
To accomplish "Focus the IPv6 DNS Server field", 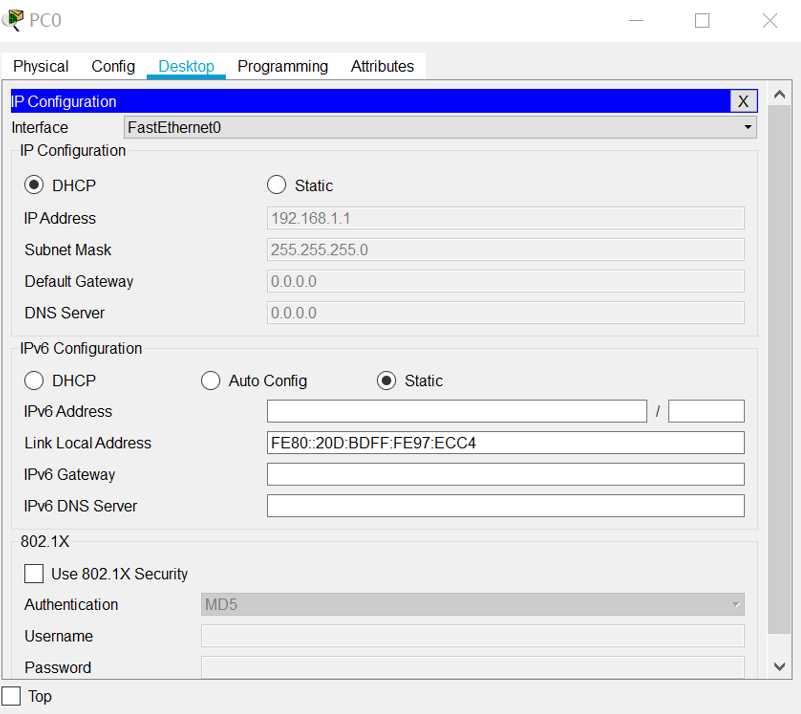I will [x=505, y=506].
